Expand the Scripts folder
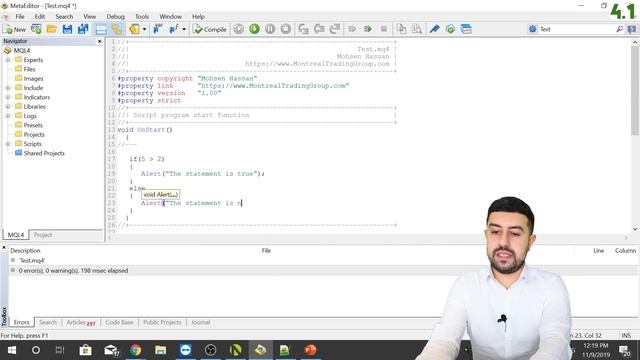This screenshot has width=640, height=360. click(x=8, y=144)
